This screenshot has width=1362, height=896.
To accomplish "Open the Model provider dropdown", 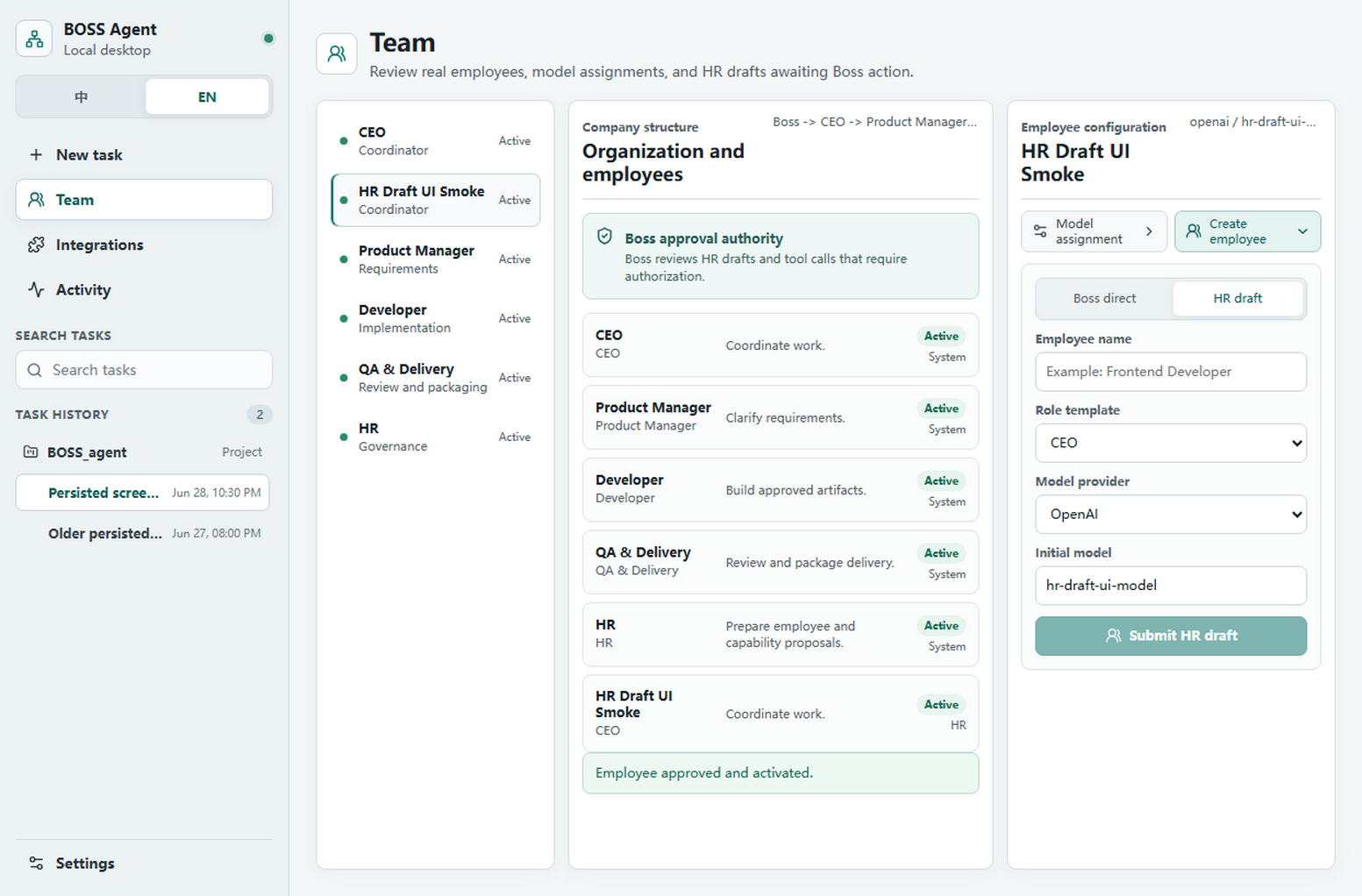I will (x=1171, y=515).
